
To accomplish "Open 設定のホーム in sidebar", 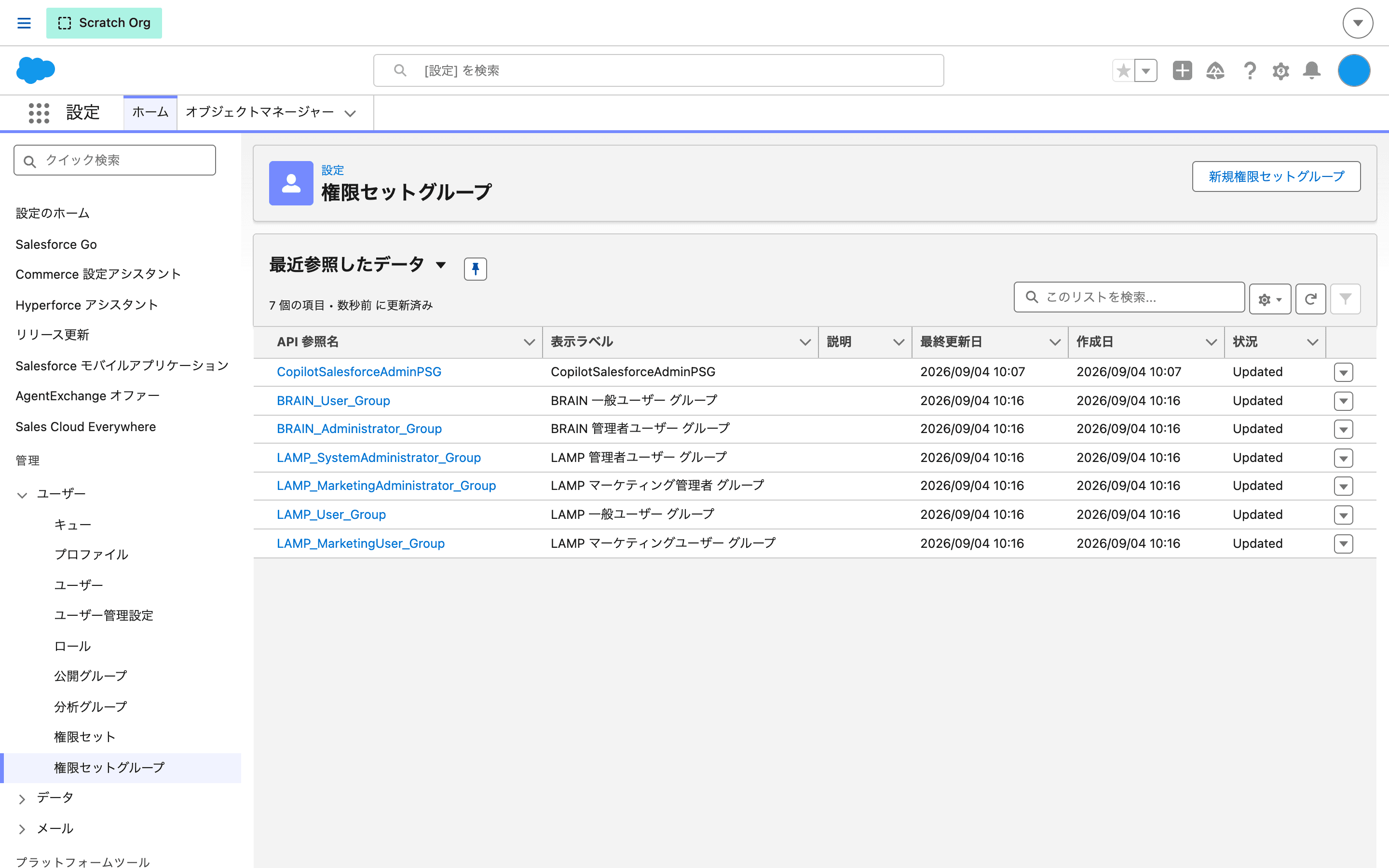I will click(53, 213).
